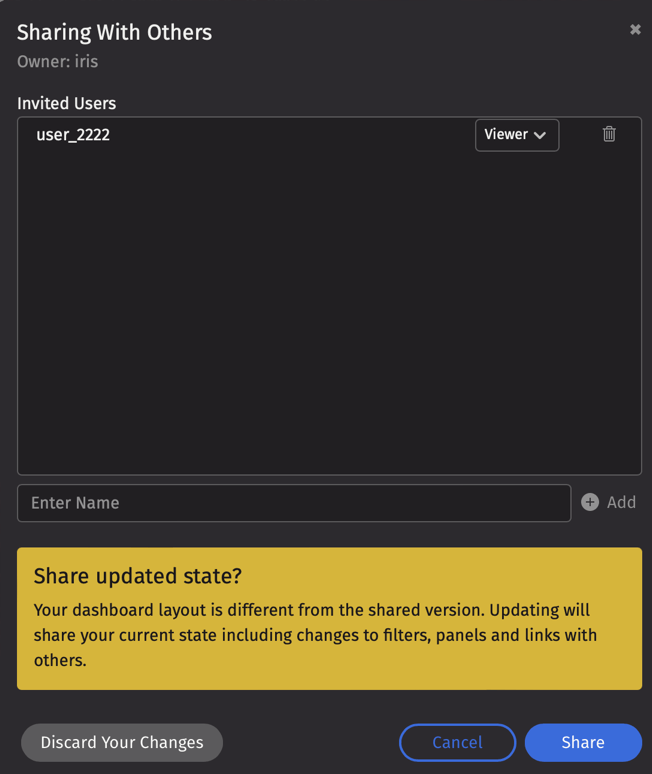652x774 pixels.
Task: Click the plus icon beside Add
Action: (590, 502)
